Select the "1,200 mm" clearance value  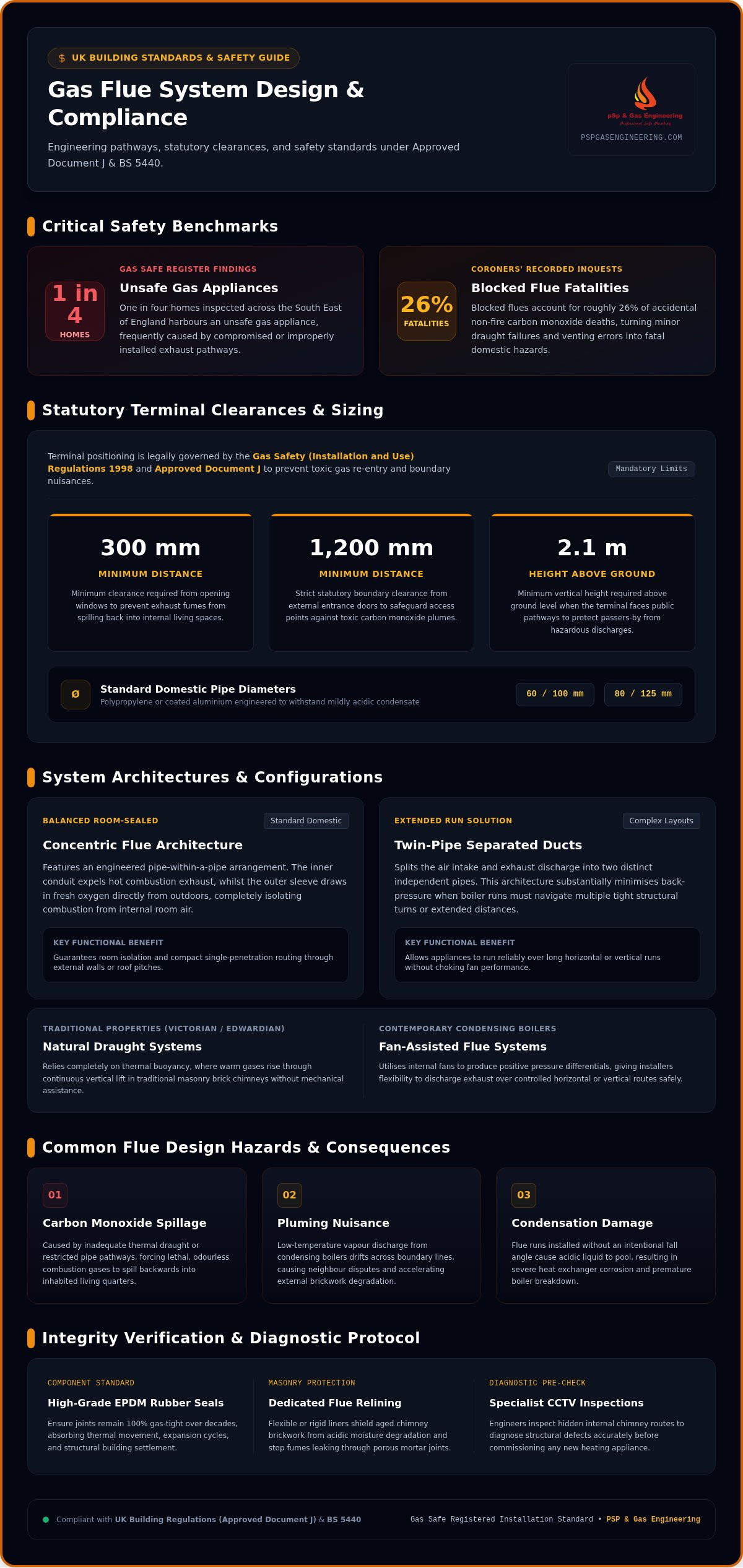coord(371,548)
